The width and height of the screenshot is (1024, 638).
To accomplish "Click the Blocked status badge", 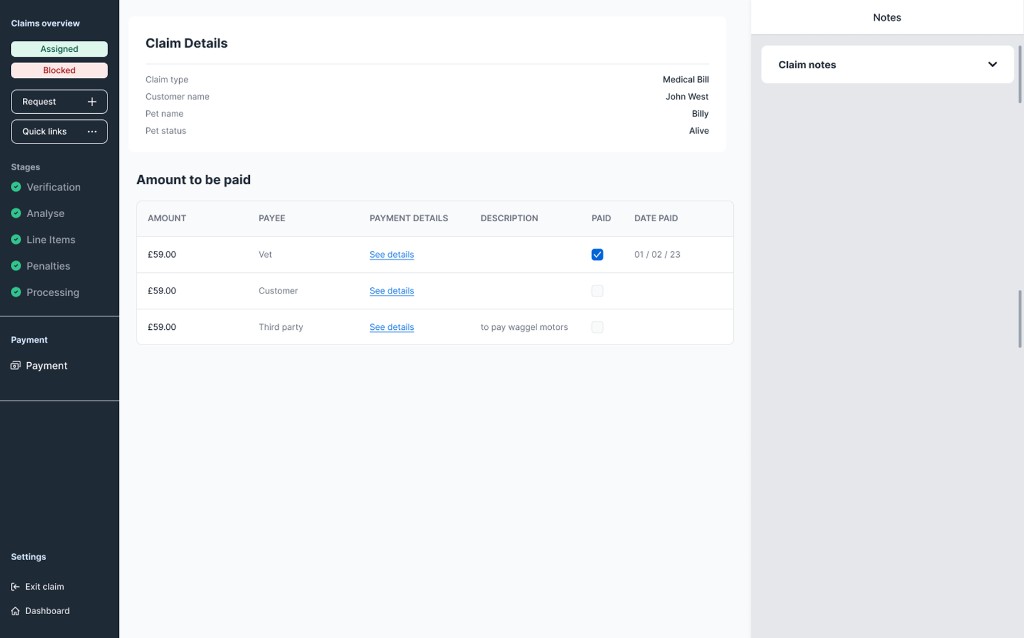I will click(59, 71).
